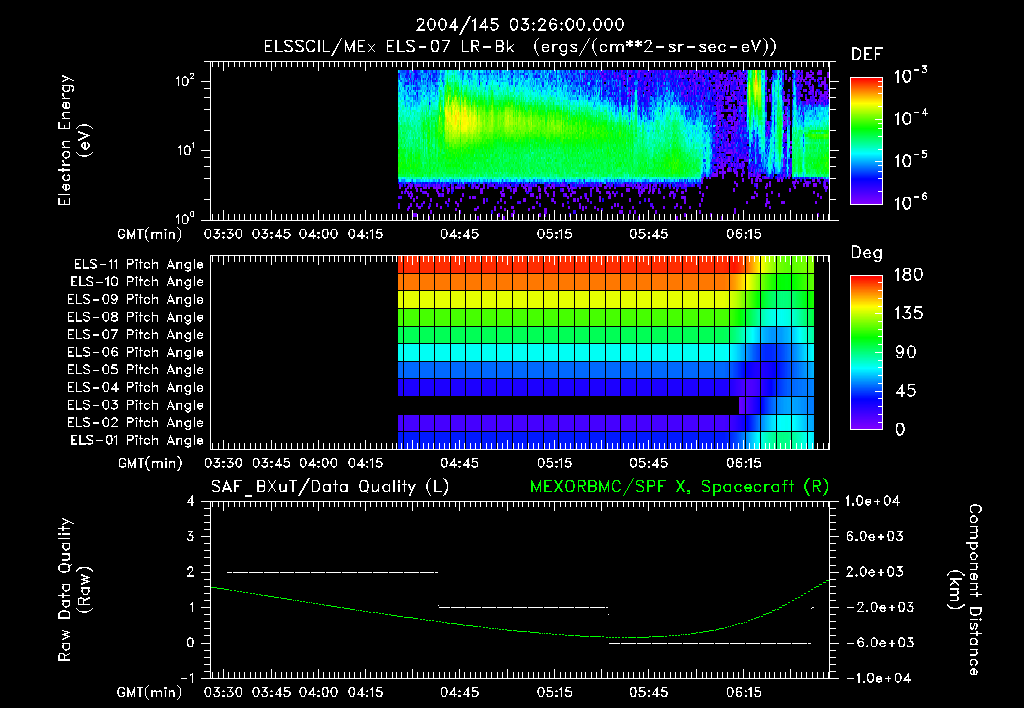This screenshot has width=1024, height=708.
Task: Click the green MEXORBMC/SPF X, Spacecraft (R) label
Action: point(679,487)
